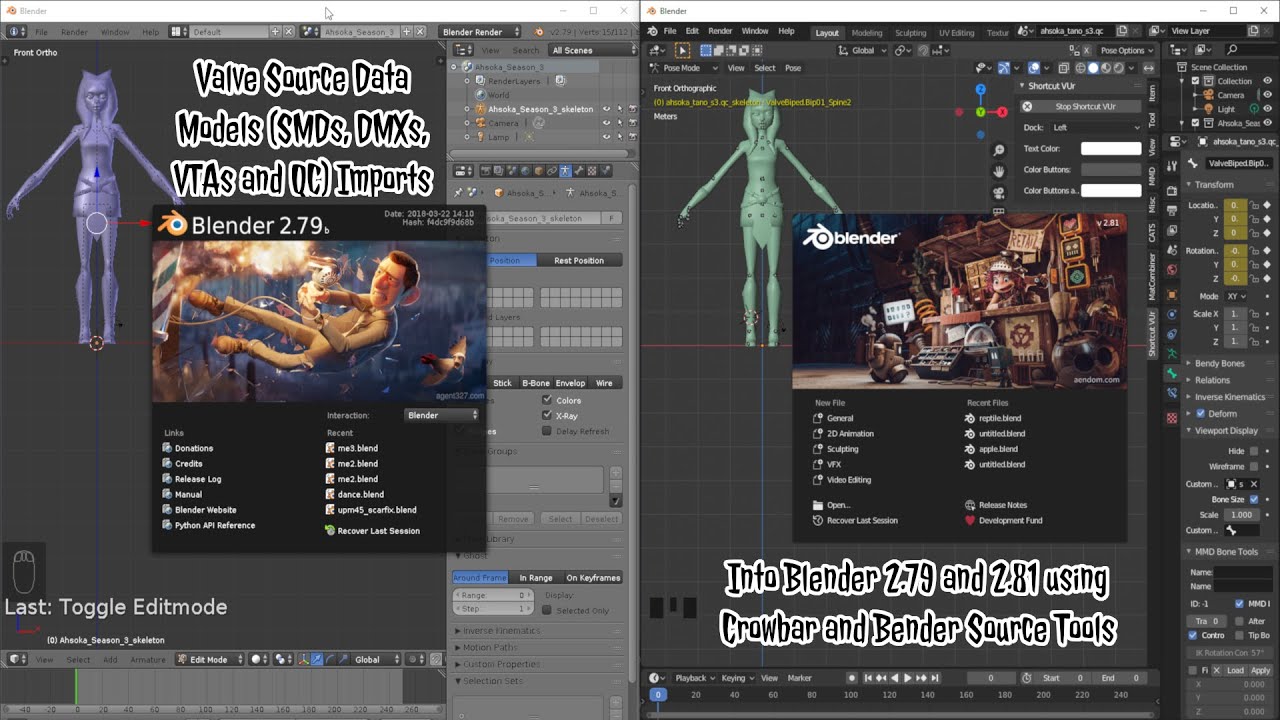Click the camera view icon in 2.81 viewport

pyautogui.click(x=998, y=193)
